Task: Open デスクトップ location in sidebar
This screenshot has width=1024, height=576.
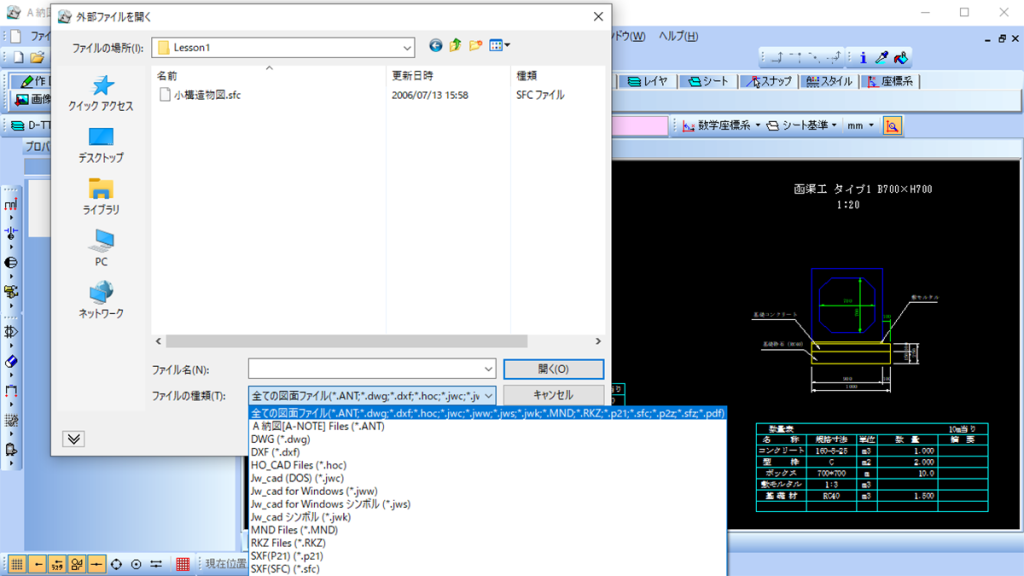Action: click(x=101, y=145)
